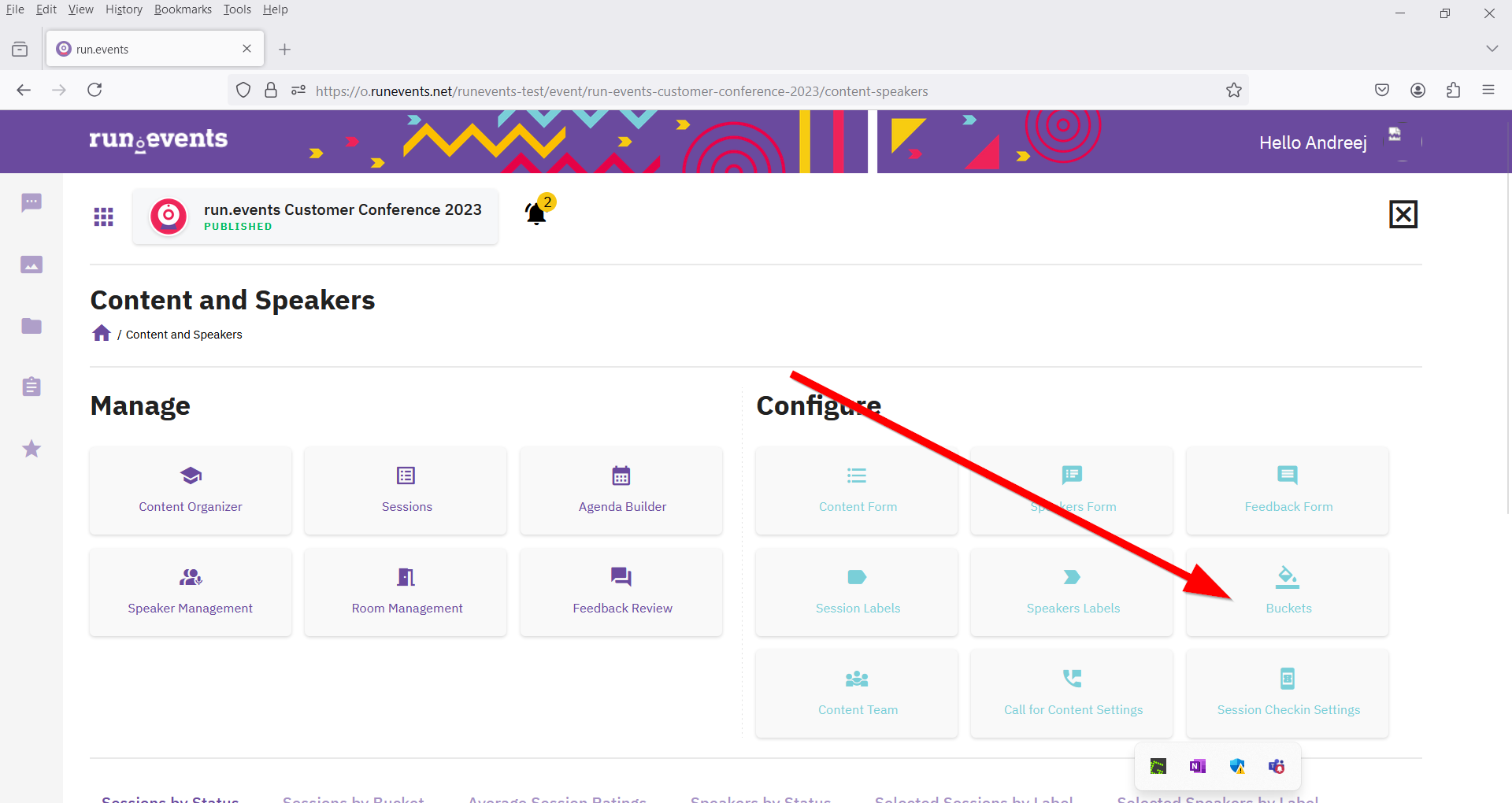Open the Edit menu
Viewport: 1512px width, 803px height.
[46, 9]
